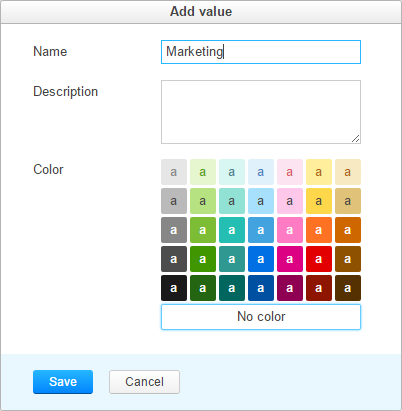Pick the sky blue swatch in second row

261,201
